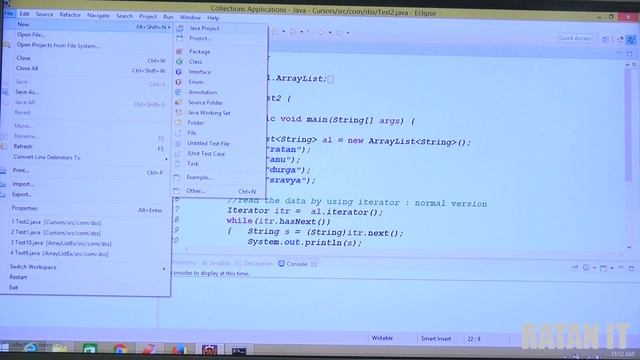
Task: Click the Annotation icon
Action: [178, 92]
